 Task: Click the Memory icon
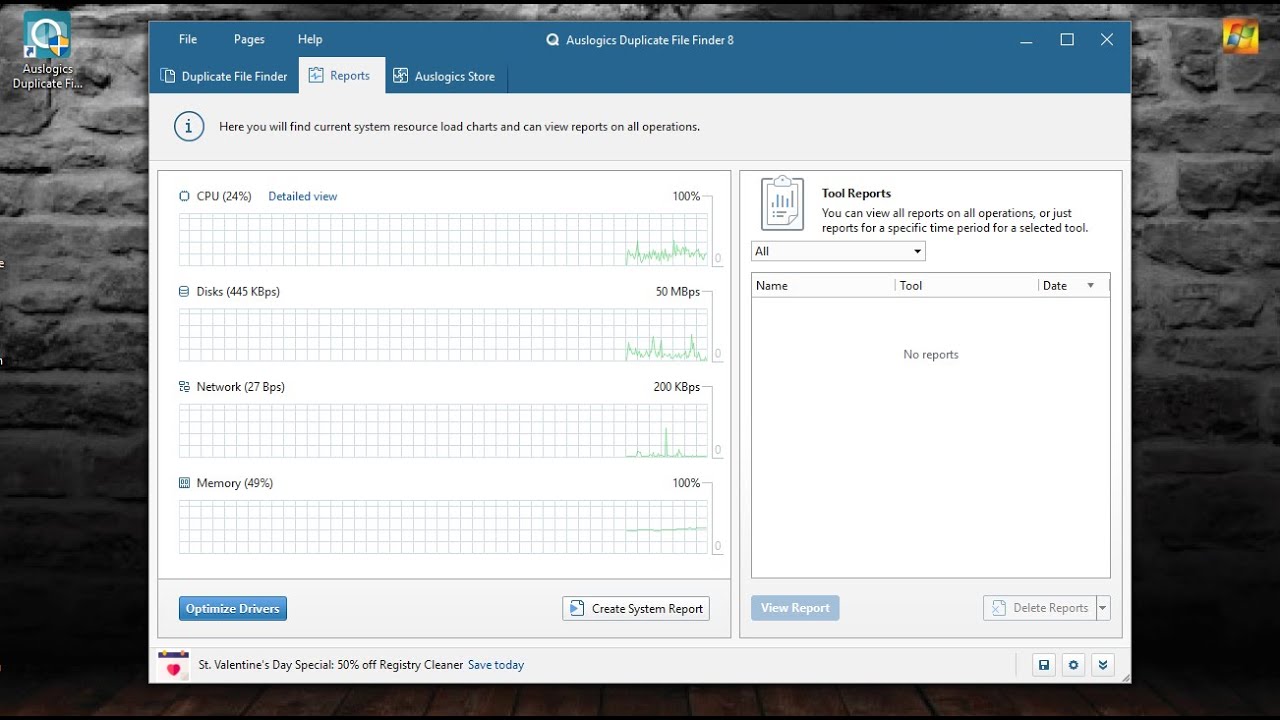184,483
